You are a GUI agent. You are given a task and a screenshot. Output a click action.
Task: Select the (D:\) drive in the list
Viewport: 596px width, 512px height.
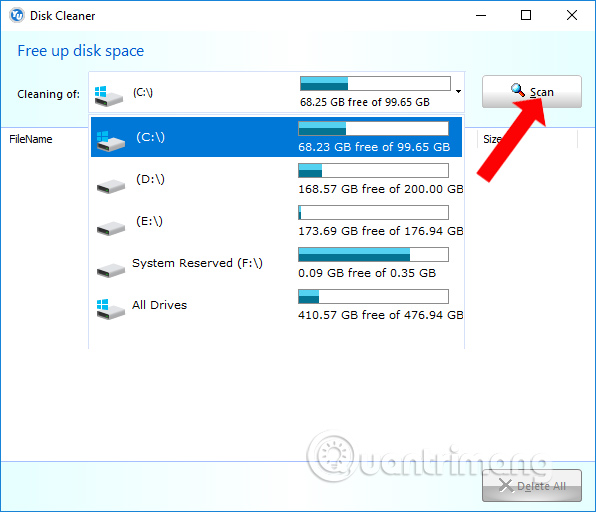pyautogui.click(x=276, y=179)
